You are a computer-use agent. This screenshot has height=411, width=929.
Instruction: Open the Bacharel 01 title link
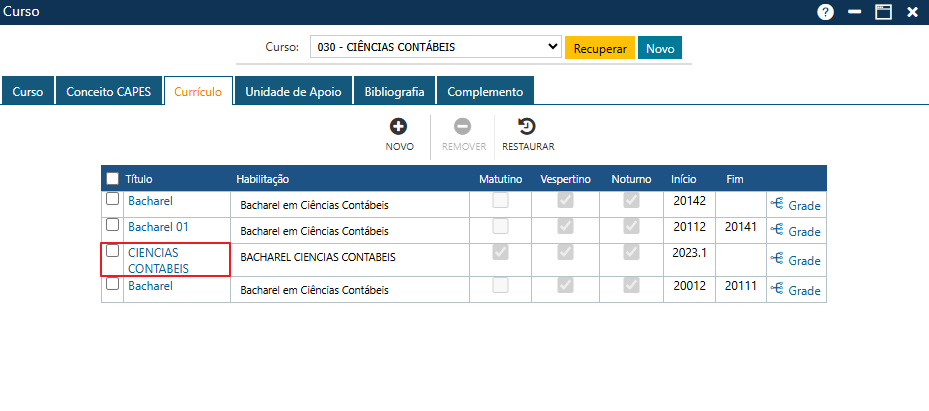tap(158, 226)
